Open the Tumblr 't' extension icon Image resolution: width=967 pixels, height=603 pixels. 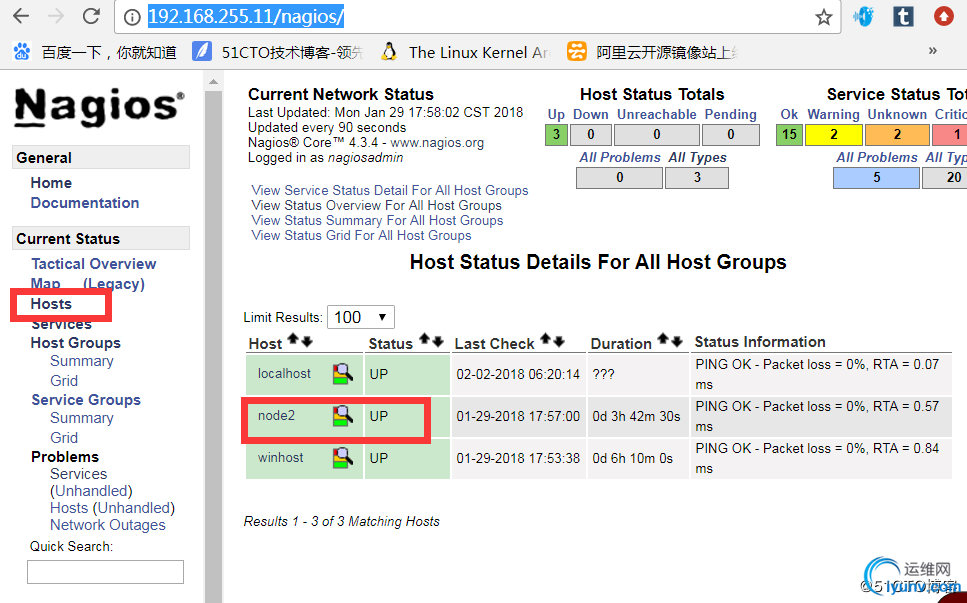point(903,17)
